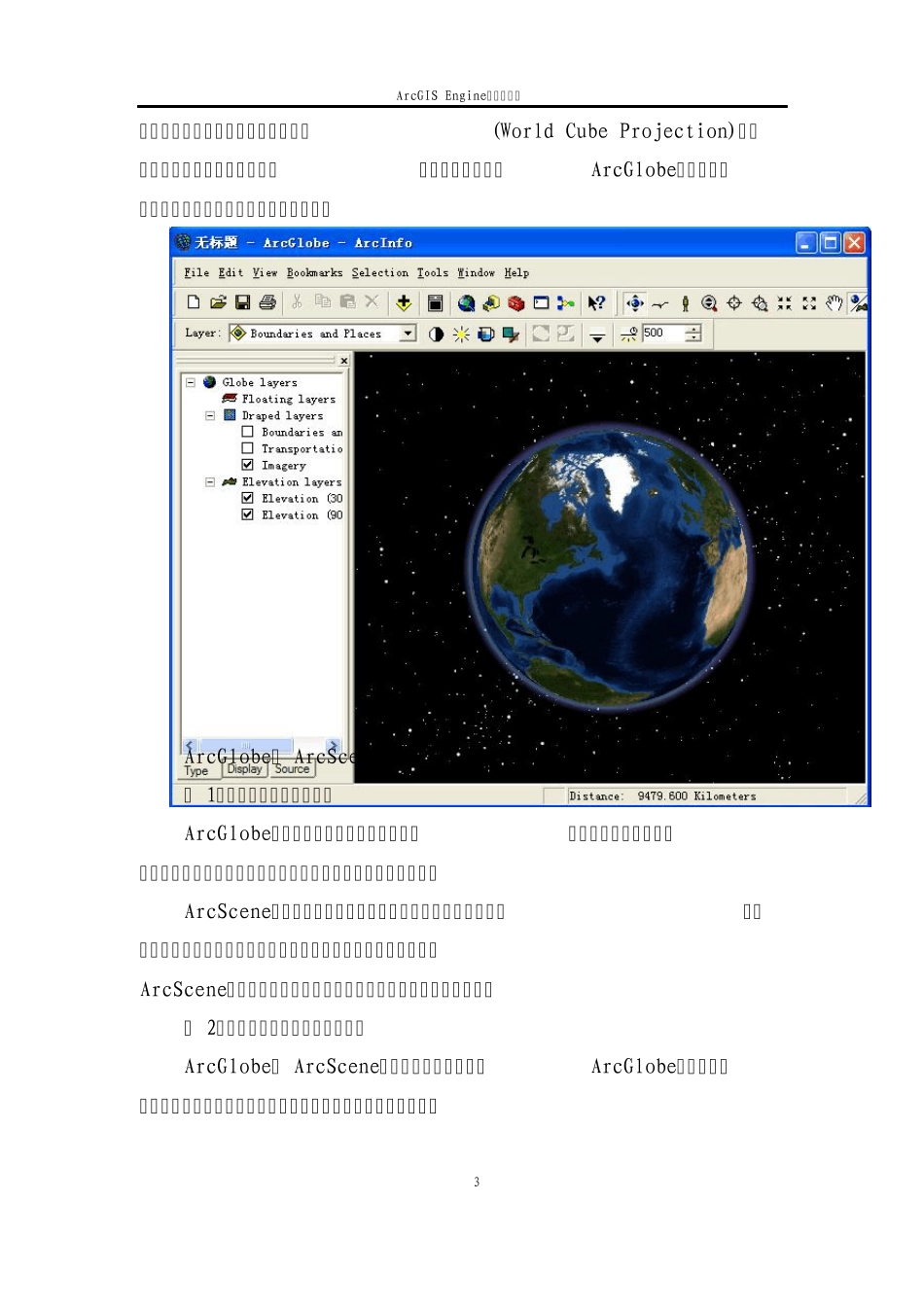Select the Zoom In/Out magnifier tool
The width and height of the screenshot is (924, 1307).
click(x=709, y=303)
